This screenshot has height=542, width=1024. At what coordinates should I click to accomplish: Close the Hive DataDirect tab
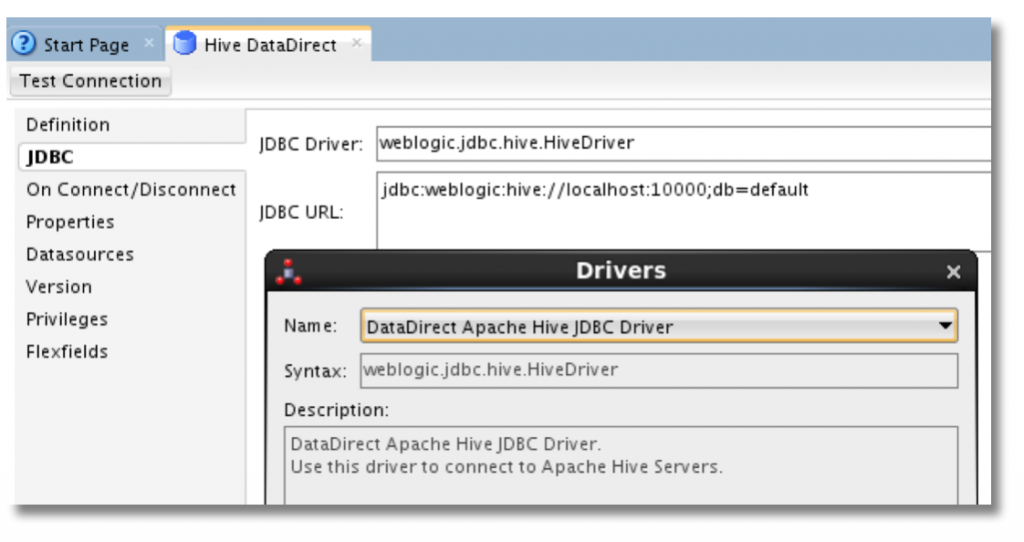(x=356, y=43)
